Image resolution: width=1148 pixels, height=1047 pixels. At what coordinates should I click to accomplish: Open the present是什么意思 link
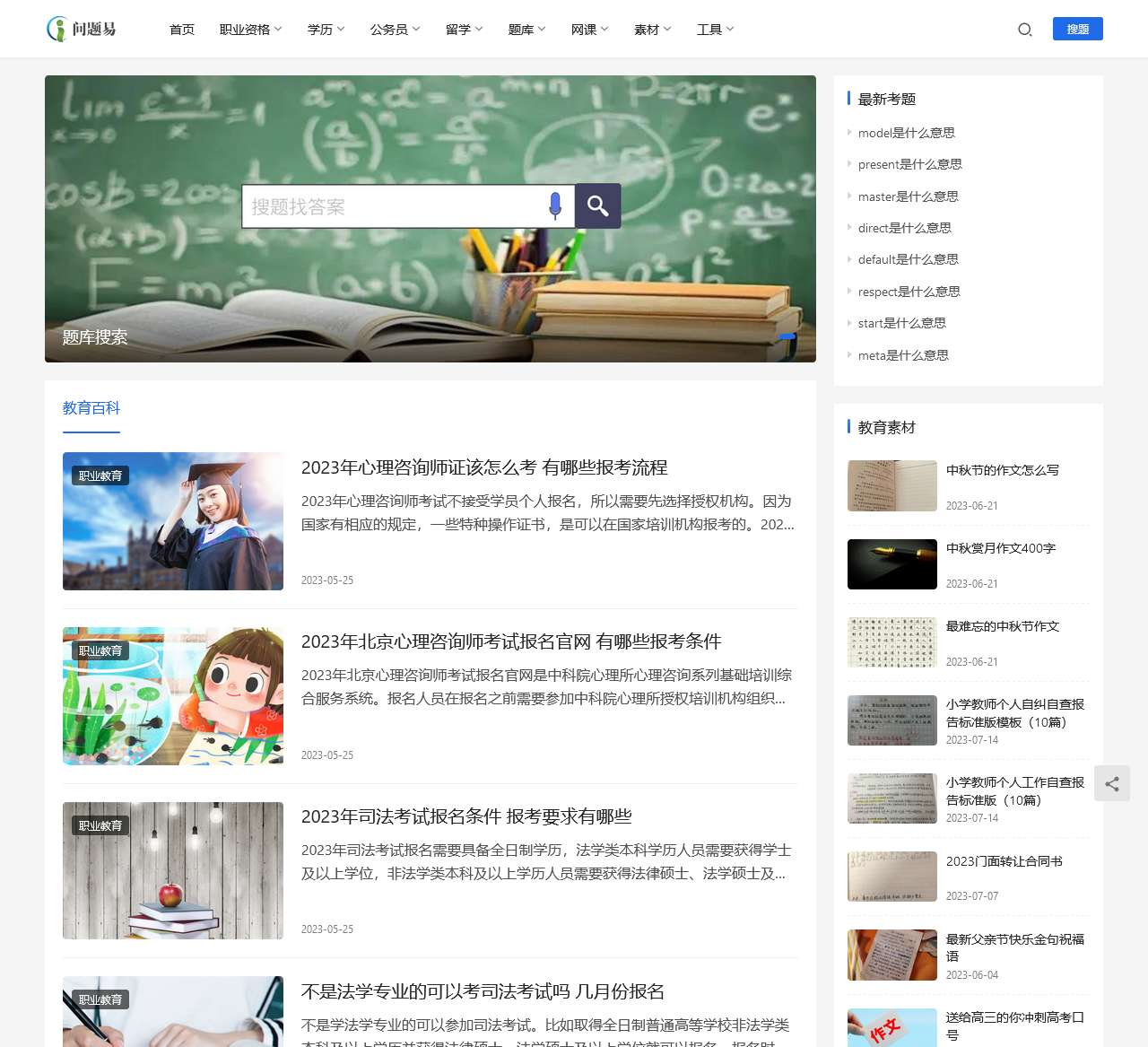pos(910,164)
